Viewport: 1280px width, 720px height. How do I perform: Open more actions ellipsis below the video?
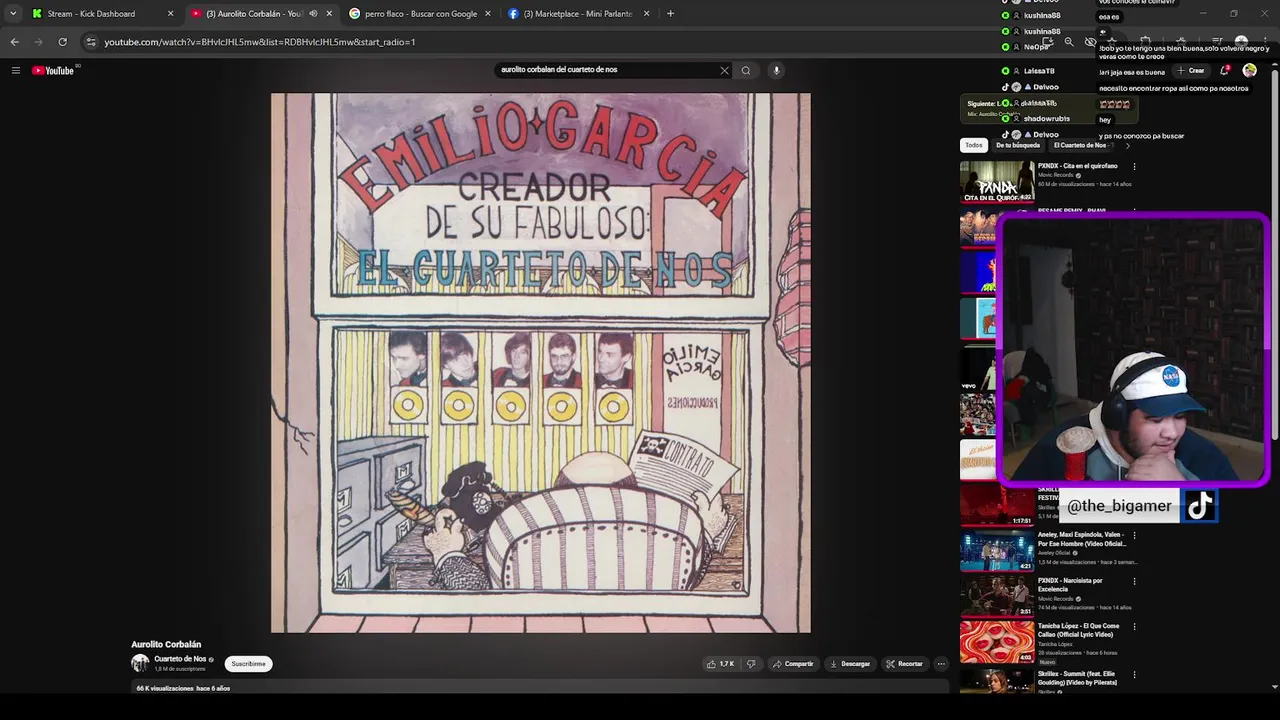coord(940,664)
